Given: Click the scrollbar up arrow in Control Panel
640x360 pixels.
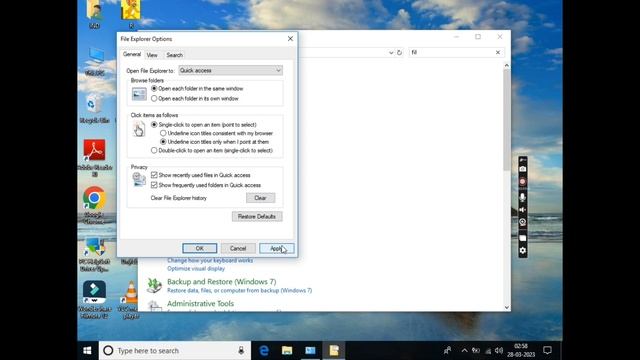Looking at the screenshot, I should point(507,65).
